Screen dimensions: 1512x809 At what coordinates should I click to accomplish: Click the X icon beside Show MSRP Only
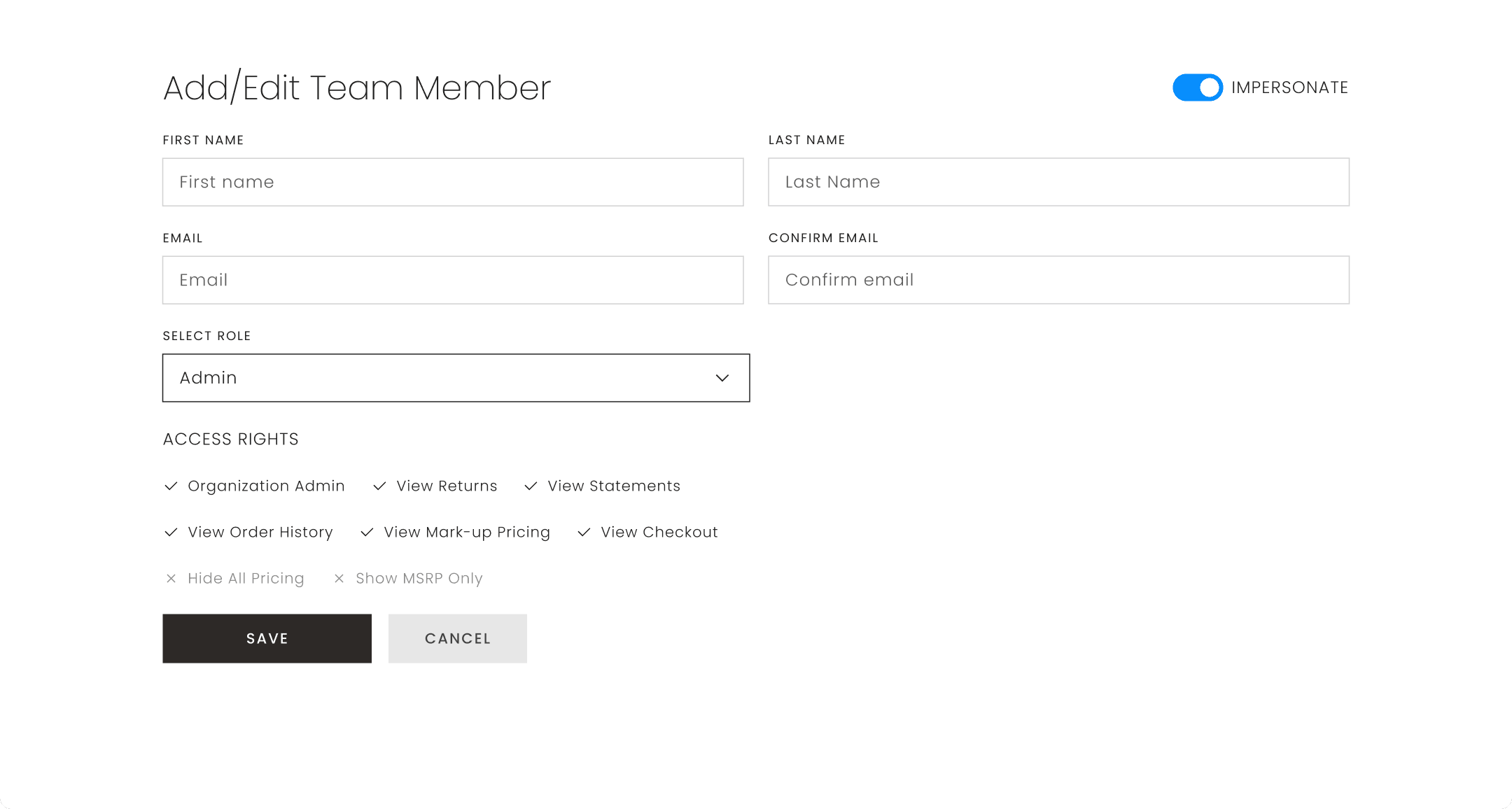tap(339, 578)
